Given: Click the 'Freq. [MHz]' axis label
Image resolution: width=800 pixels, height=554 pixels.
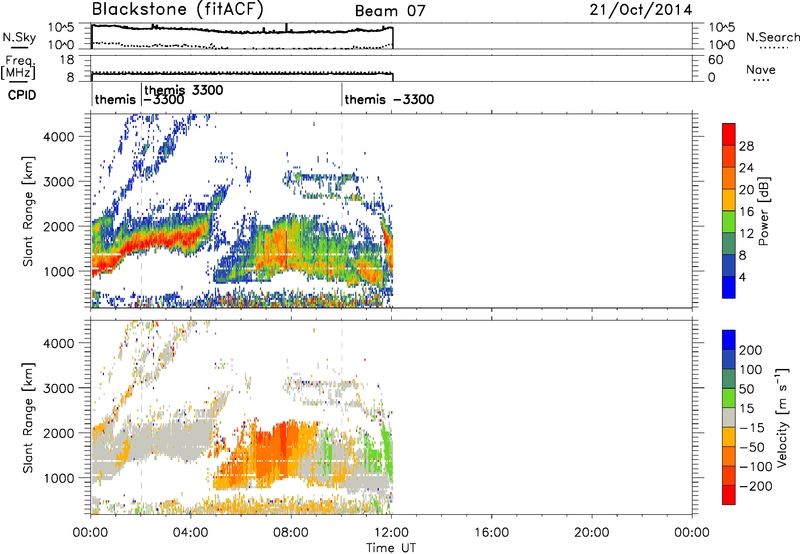Looking at the screenshot, I should (19, 67).
